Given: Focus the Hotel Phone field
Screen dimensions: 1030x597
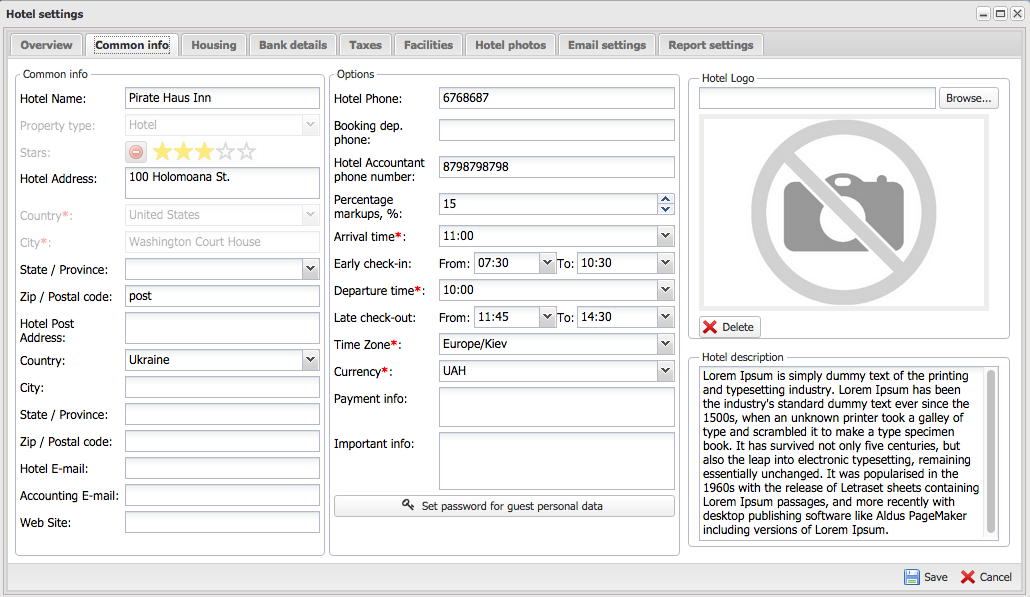Looking at the screenshot, I should click(x=556, y=98).
